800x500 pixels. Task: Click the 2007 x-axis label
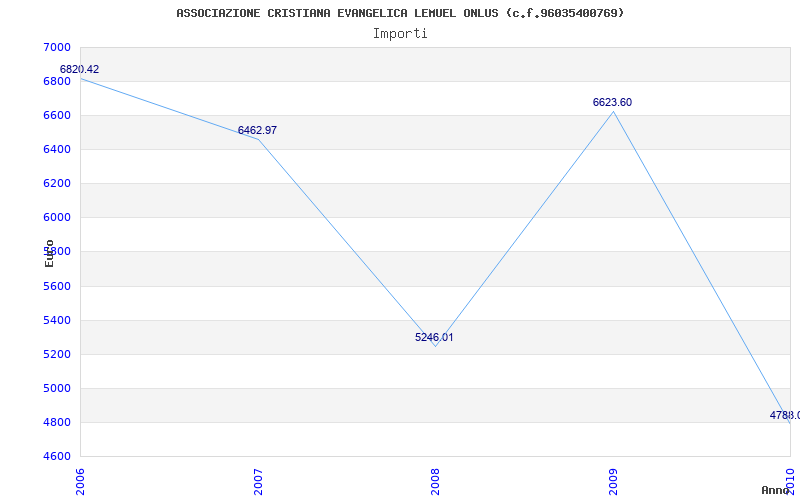tap(258, 482)
